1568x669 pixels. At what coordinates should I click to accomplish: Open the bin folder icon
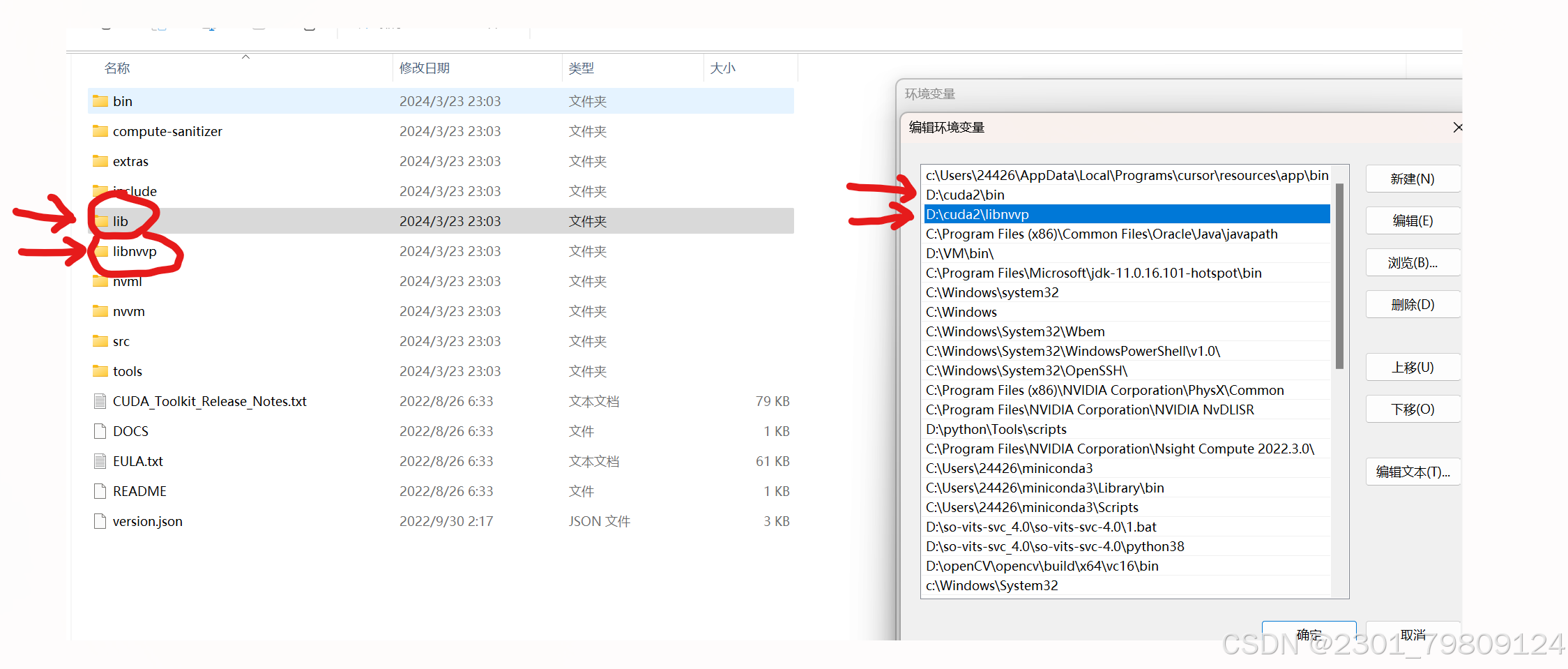pos(100,101)
